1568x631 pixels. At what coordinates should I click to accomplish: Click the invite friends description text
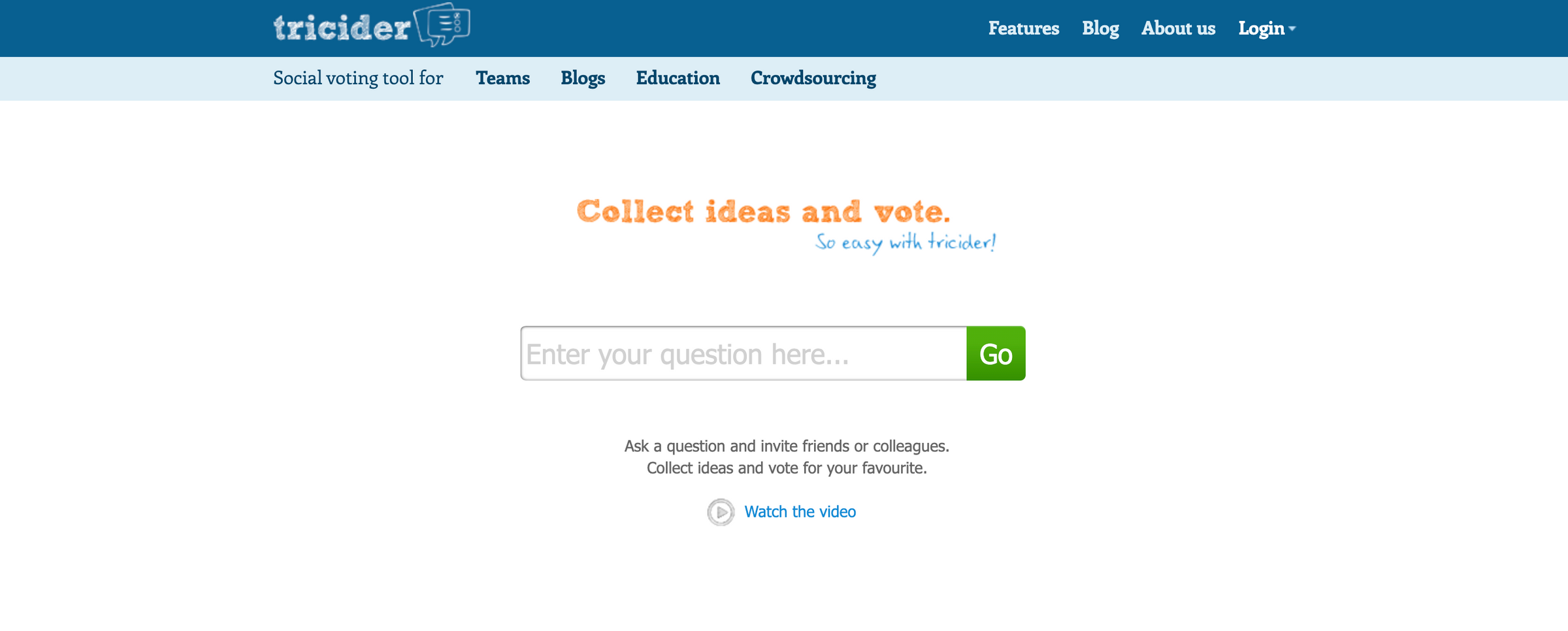tap(786, 446)
